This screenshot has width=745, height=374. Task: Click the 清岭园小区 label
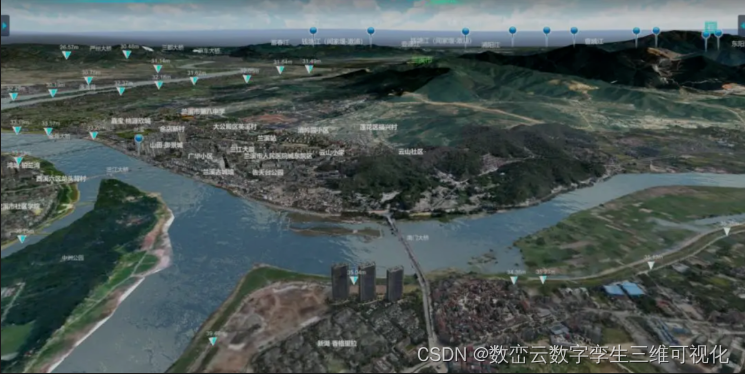pos(313,130)
